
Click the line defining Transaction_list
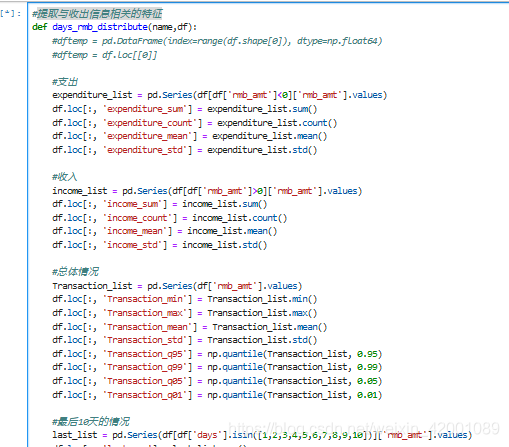point(177,286)
